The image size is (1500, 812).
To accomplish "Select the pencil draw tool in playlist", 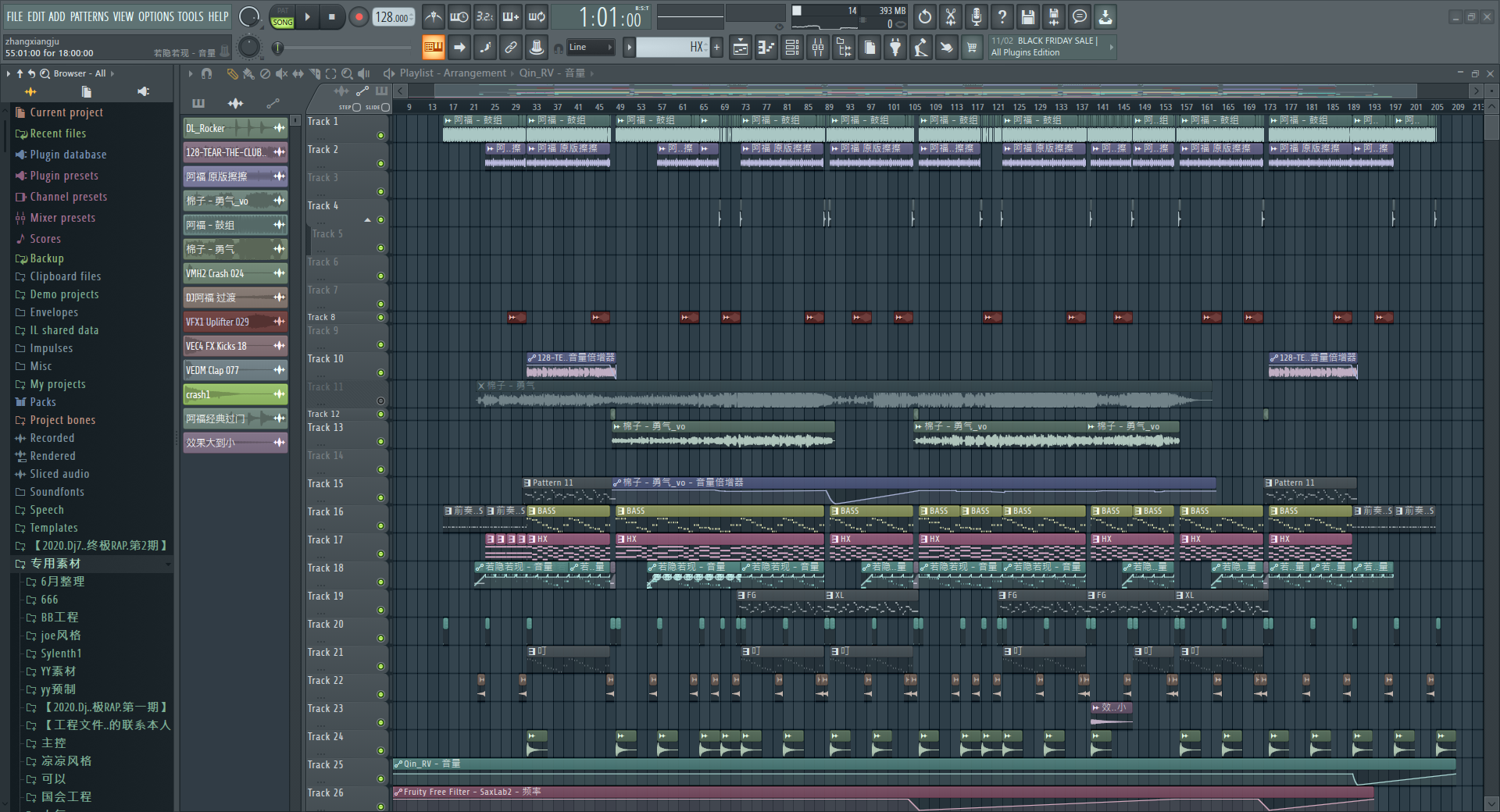I will [x=232, y=73].
